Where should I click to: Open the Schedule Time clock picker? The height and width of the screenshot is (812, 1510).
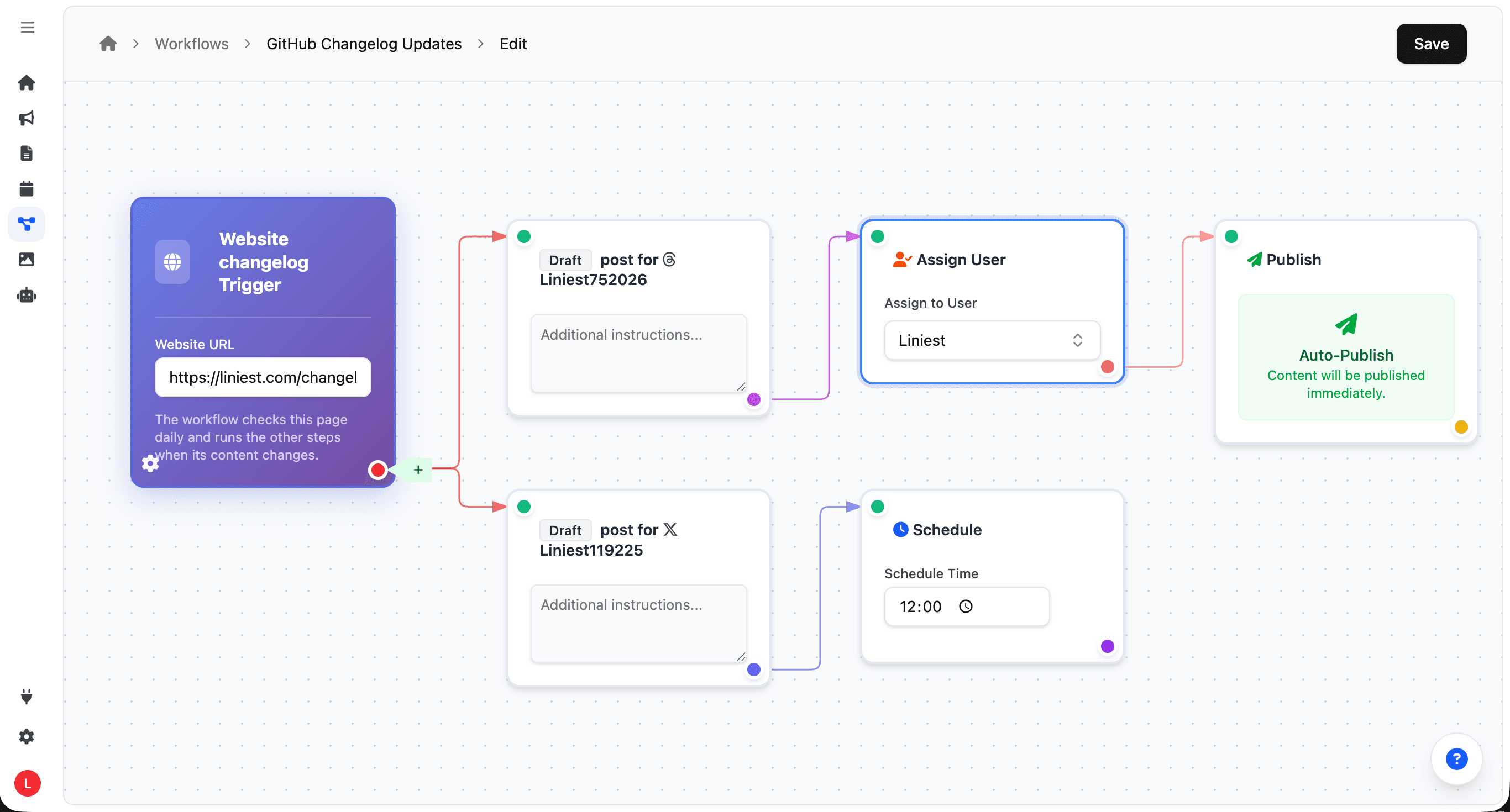pos(966,607)
